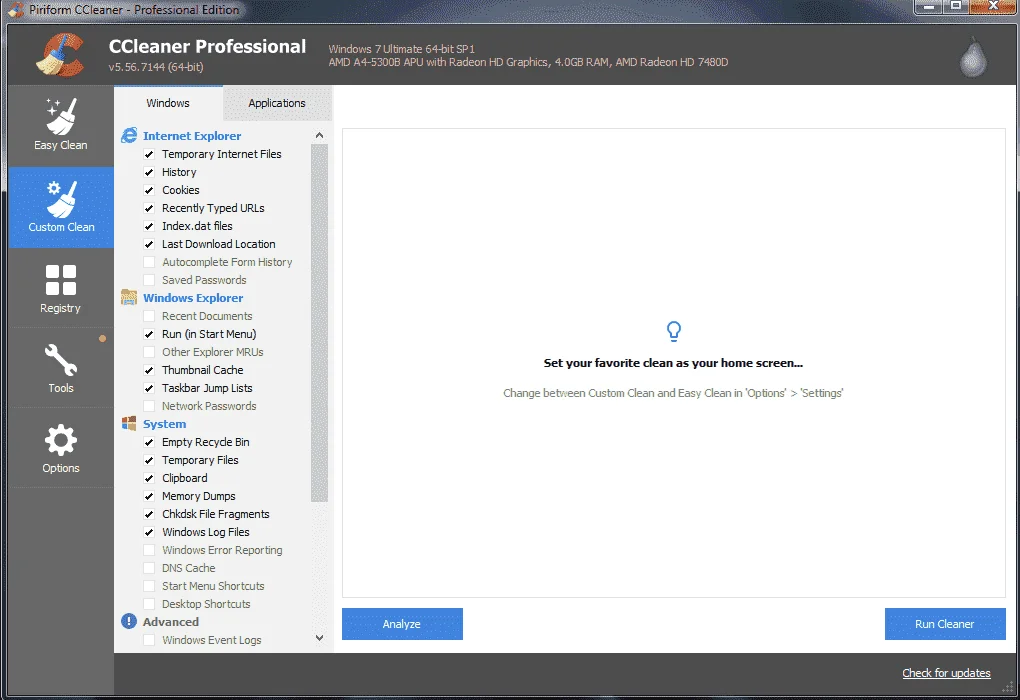Click the CCleaner logo in header
Viewport: 1020px width, 700px height.
pos(60,55)
